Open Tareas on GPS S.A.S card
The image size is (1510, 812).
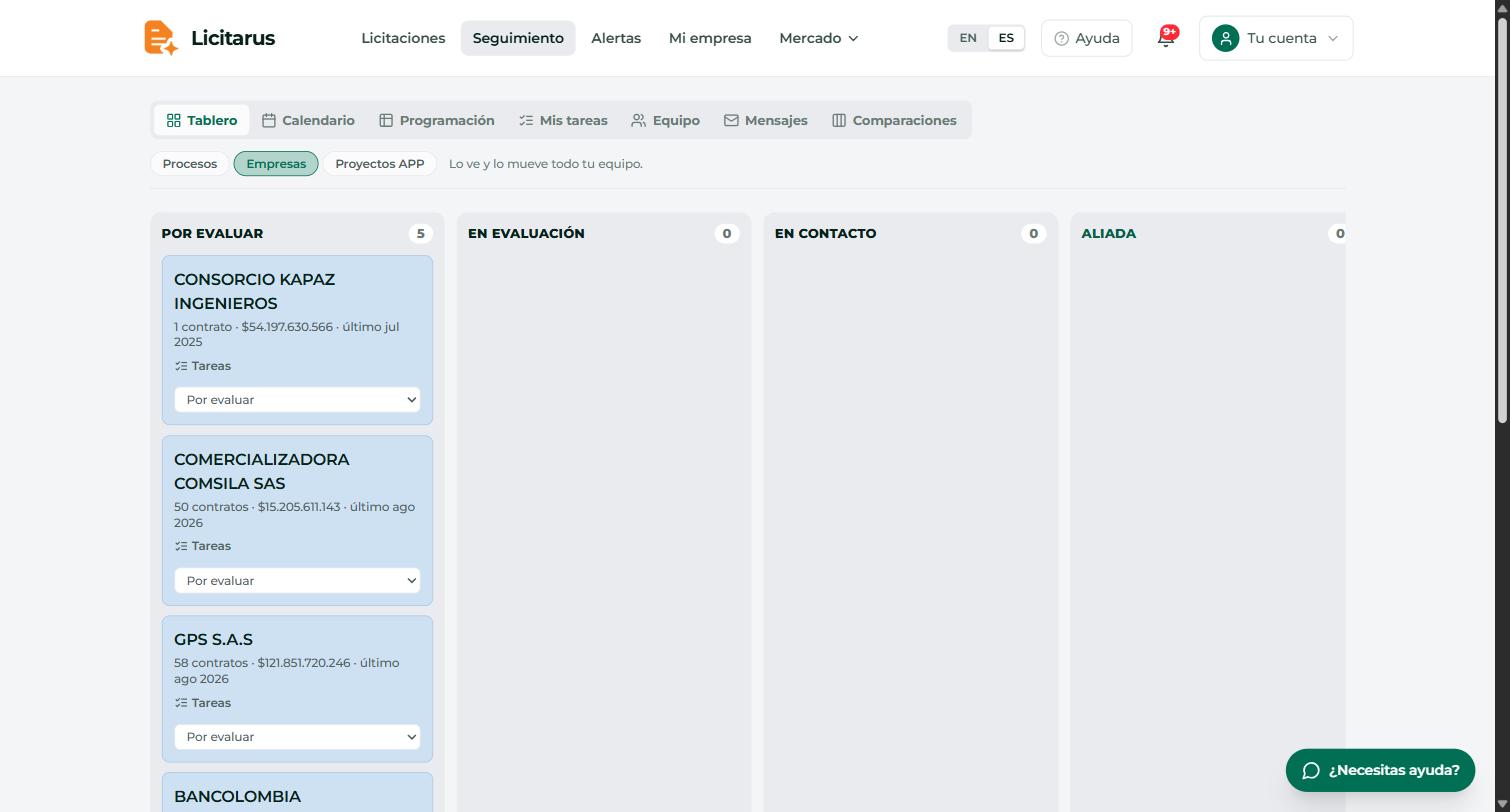tap(203, 703)
